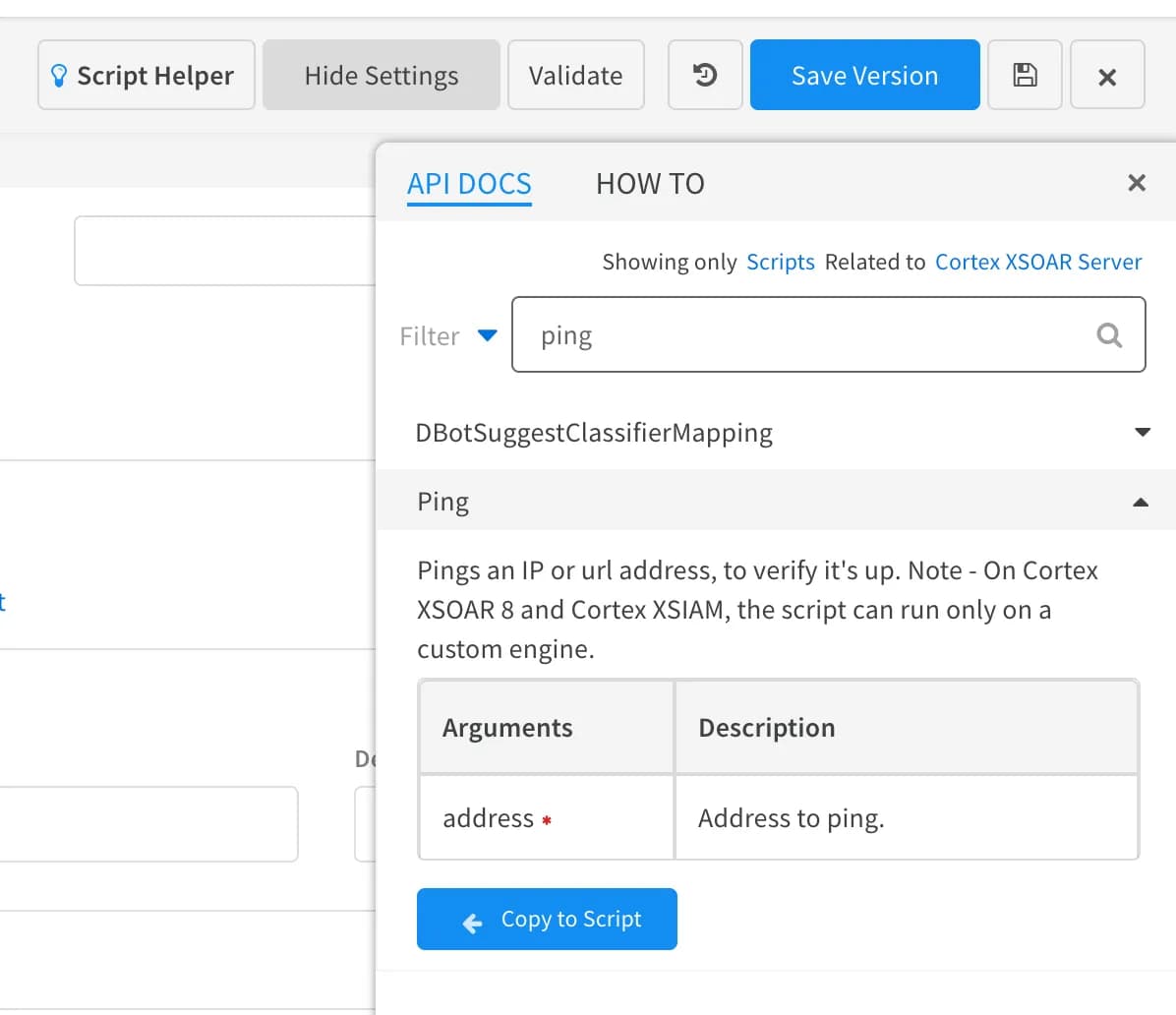Viewport: 1176px width, 1015px height.
Task: Click the magnifier search icon
Action: (x=1109, y=334)
